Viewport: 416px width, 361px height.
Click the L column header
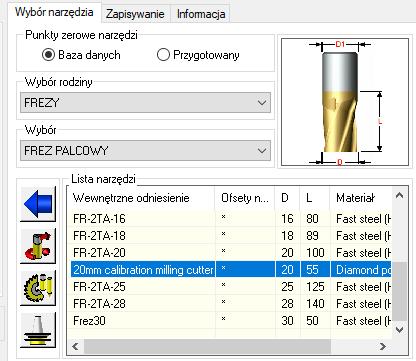[x=315, y=198]
